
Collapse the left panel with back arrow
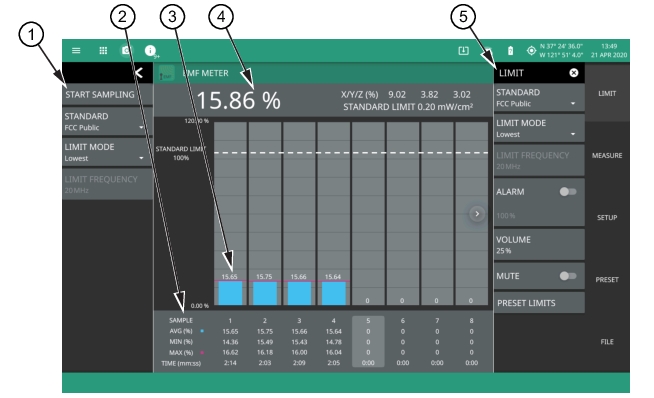[x=139, y=73]
